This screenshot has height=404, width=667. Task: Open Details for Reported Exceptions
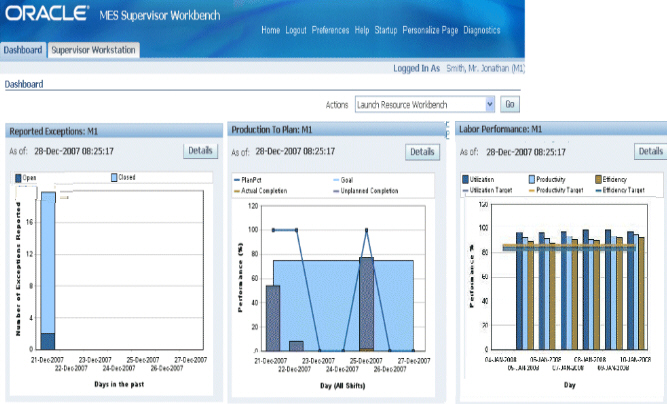tap(200, 151)
